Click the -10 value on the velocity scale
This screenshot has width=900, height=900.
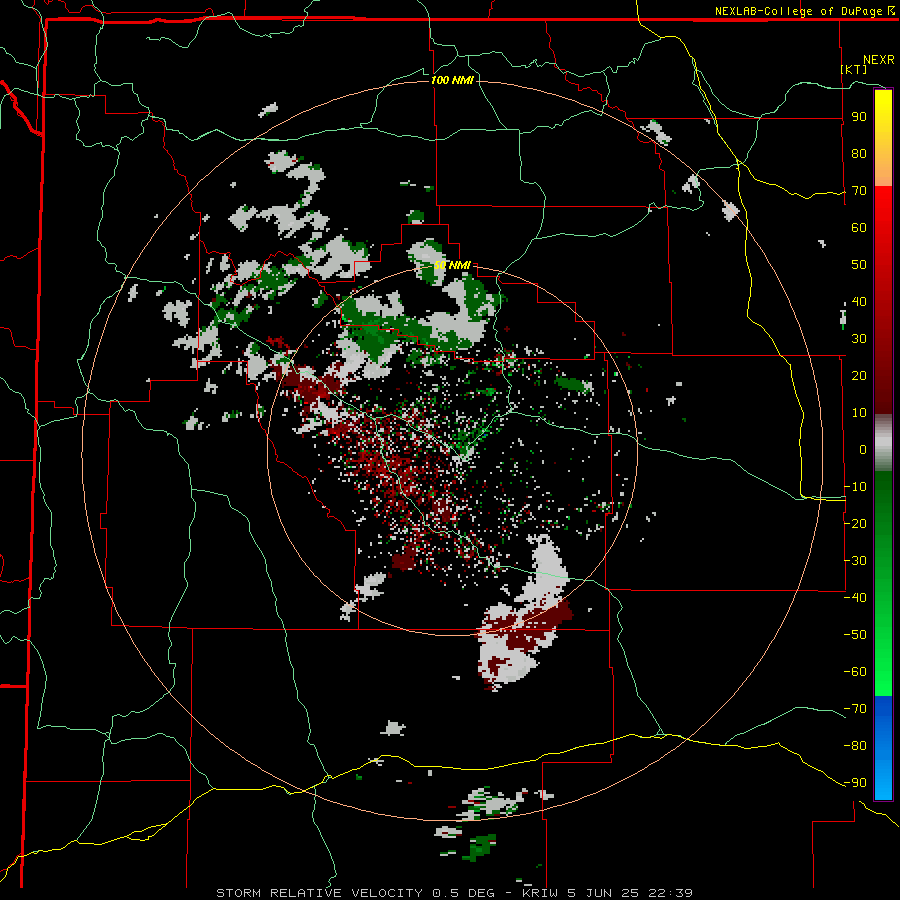coord(855,487)
